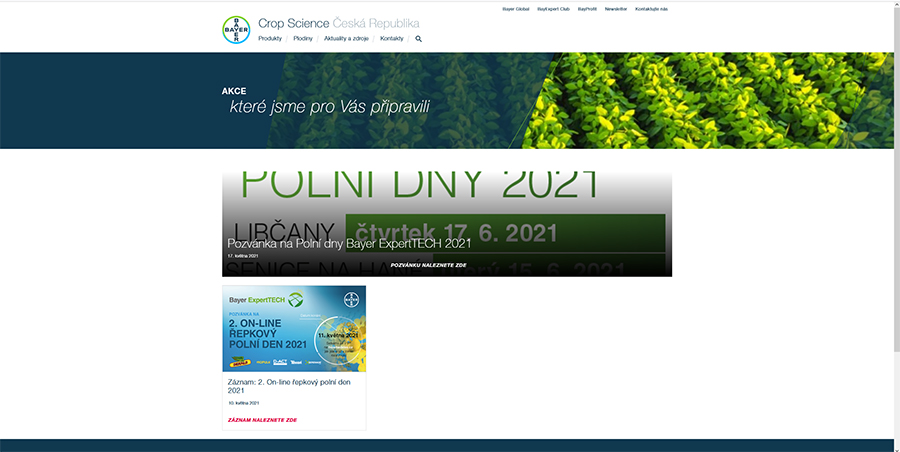
Task: Go to Bayer Global link
Action: pos(515,8)
